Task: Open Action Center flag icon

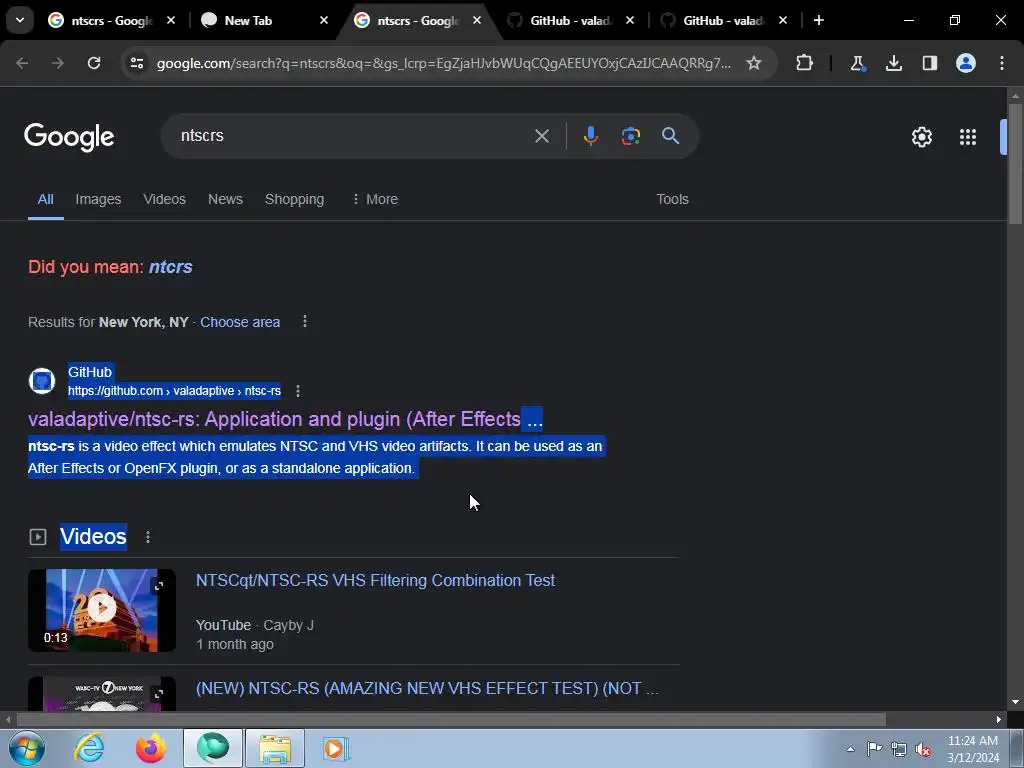Action: [x=874, y=749]
